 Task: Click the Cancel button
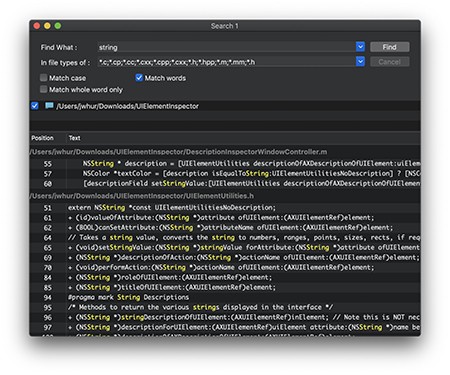389,62
